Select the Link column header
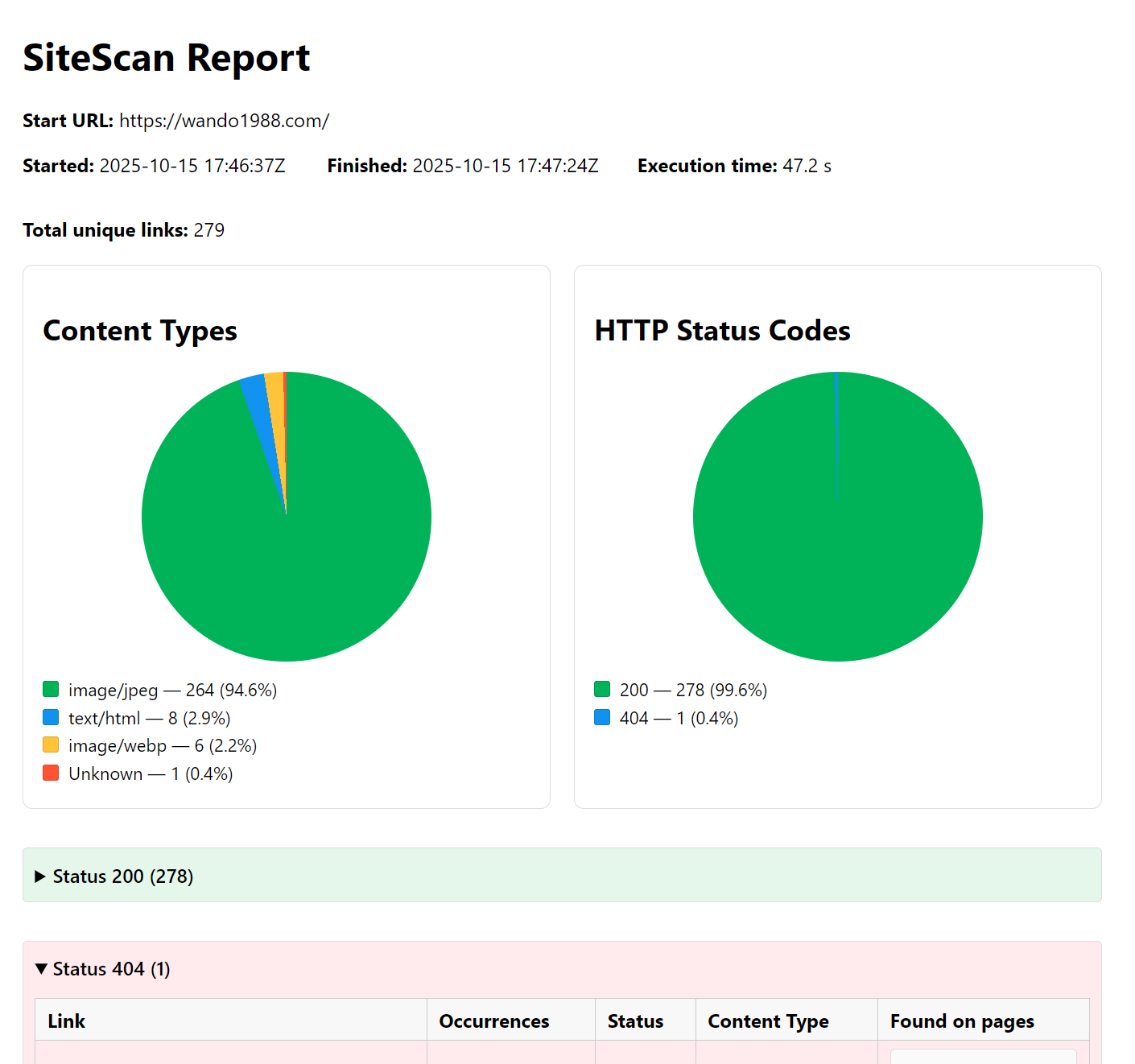This screenshot has height=1064, width=1135. (67, 1021)
